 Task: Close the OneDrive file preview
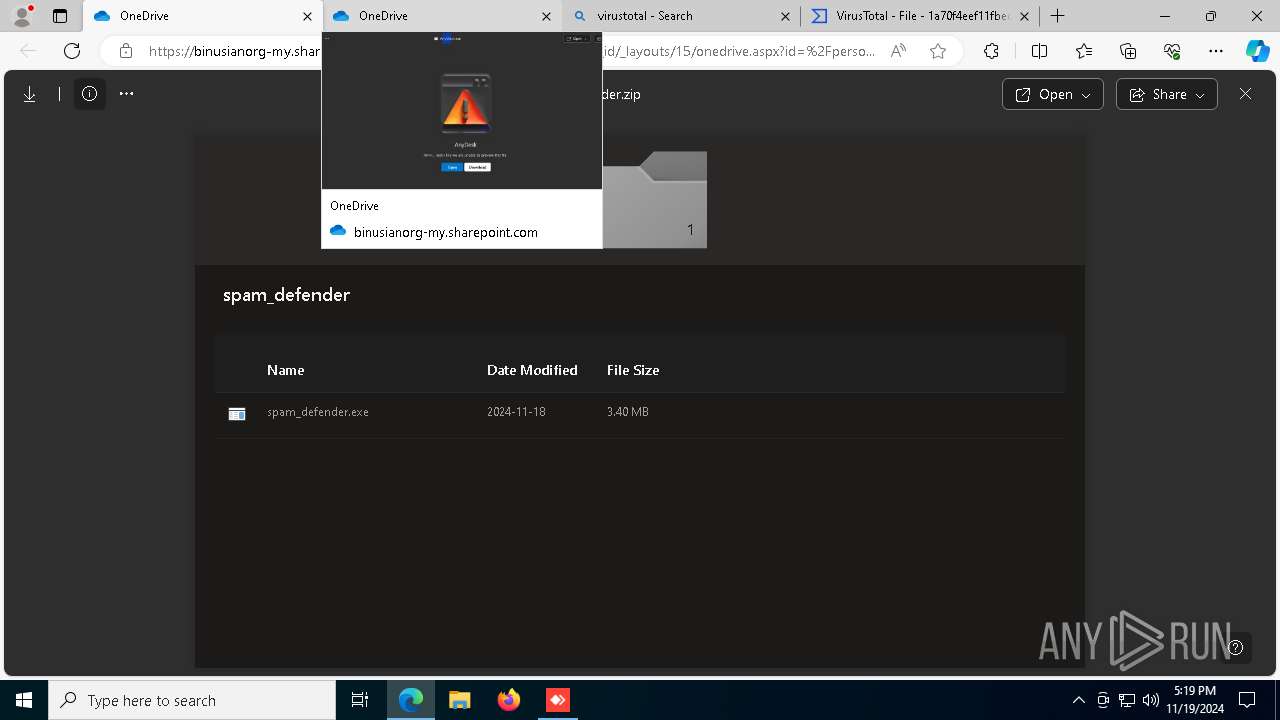1245,94
